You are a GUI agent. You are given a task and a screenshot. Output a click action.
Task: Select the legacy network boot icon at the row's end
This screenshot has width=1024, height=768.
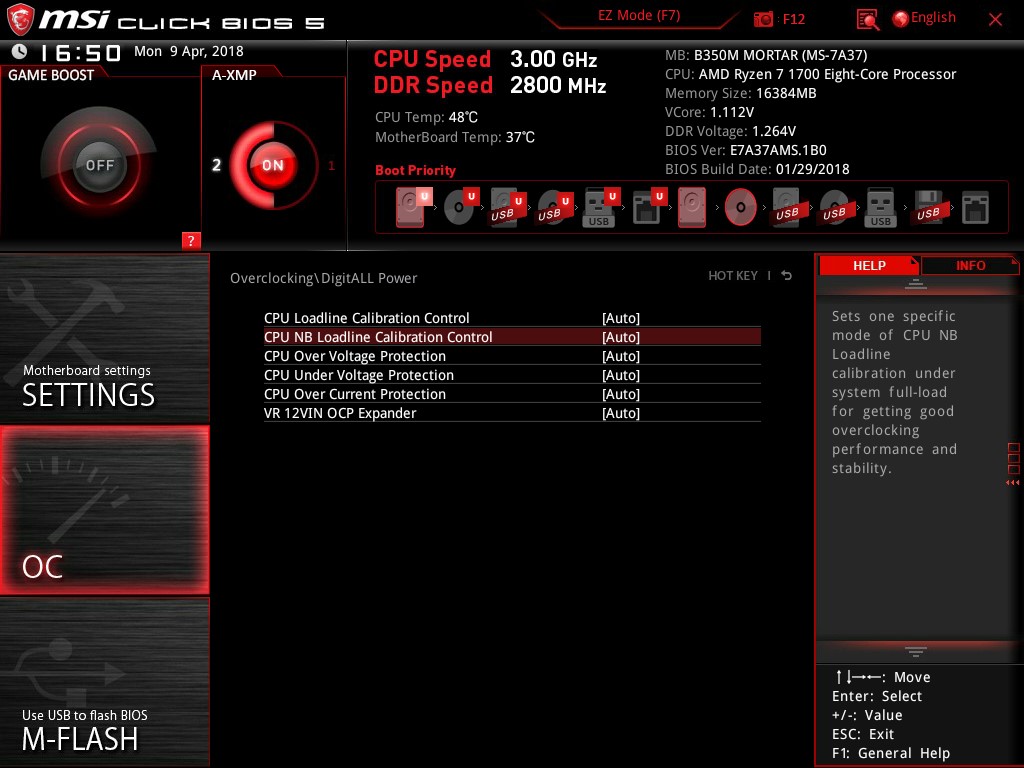976,207
